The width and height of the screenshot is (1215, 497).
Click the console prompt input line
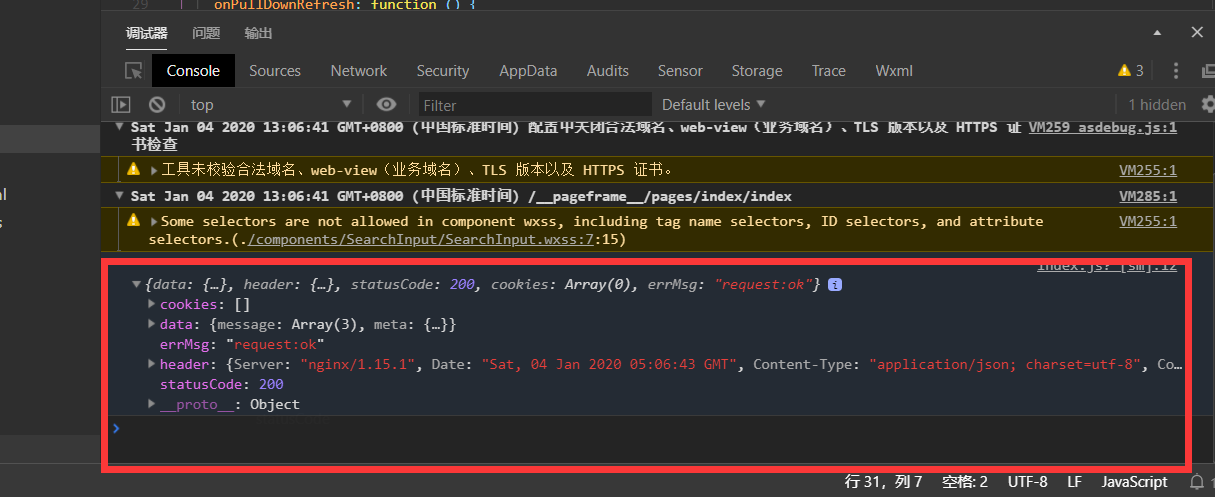[x=650, y=428]
